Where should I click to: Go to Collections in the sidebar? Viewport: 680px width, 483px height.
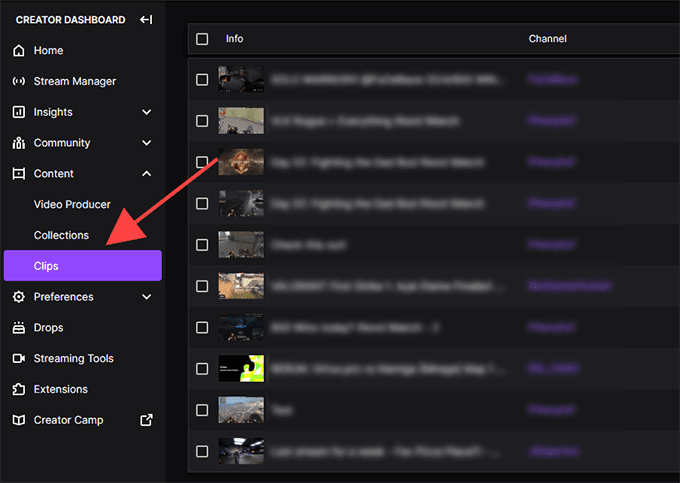pos(61,235)
